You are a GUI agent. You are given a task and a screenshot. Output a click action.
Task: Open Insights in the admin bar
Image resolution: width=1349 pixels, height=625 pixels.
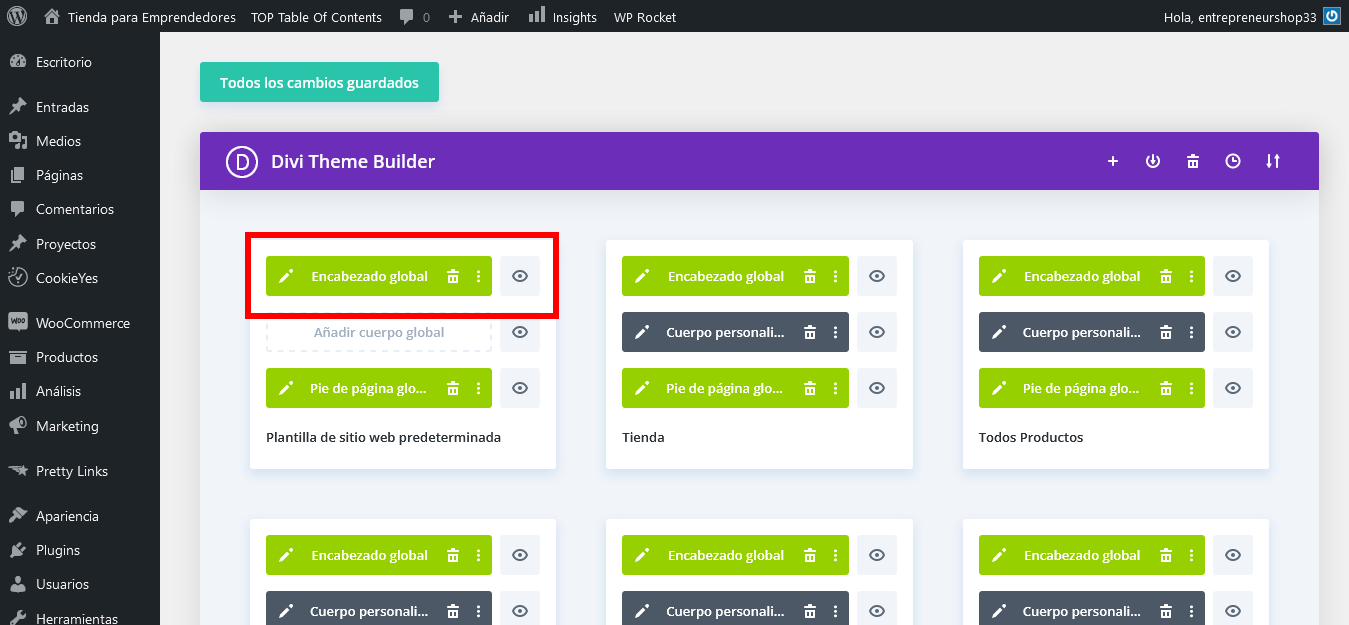click(x=562, y=16)
